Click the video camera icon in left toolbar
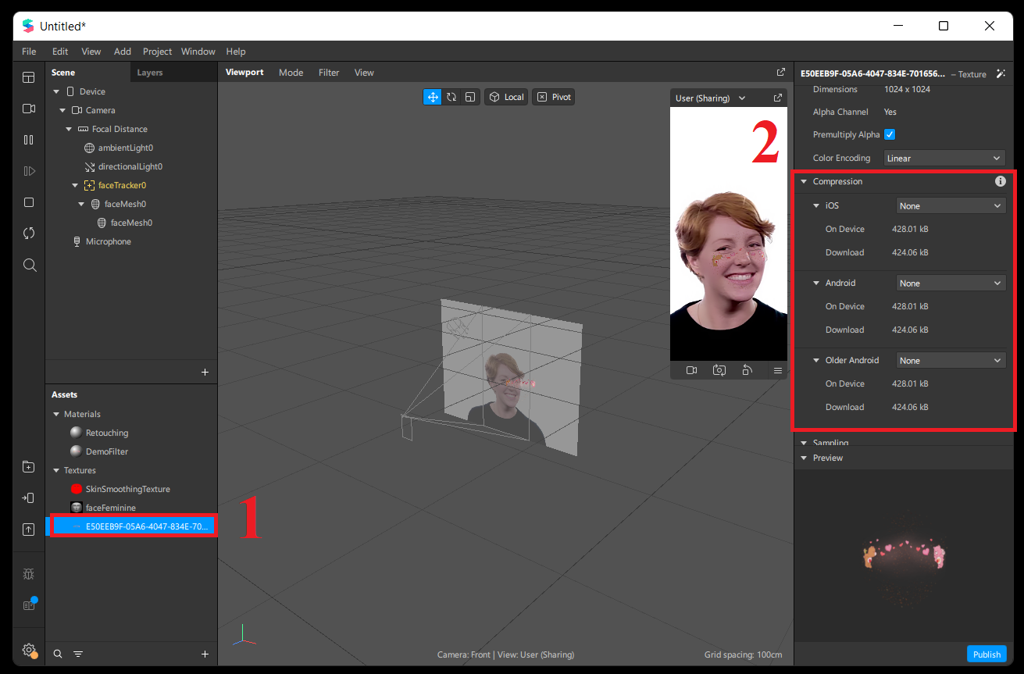Screen dimensions: 1024x674 coord(29,108)
